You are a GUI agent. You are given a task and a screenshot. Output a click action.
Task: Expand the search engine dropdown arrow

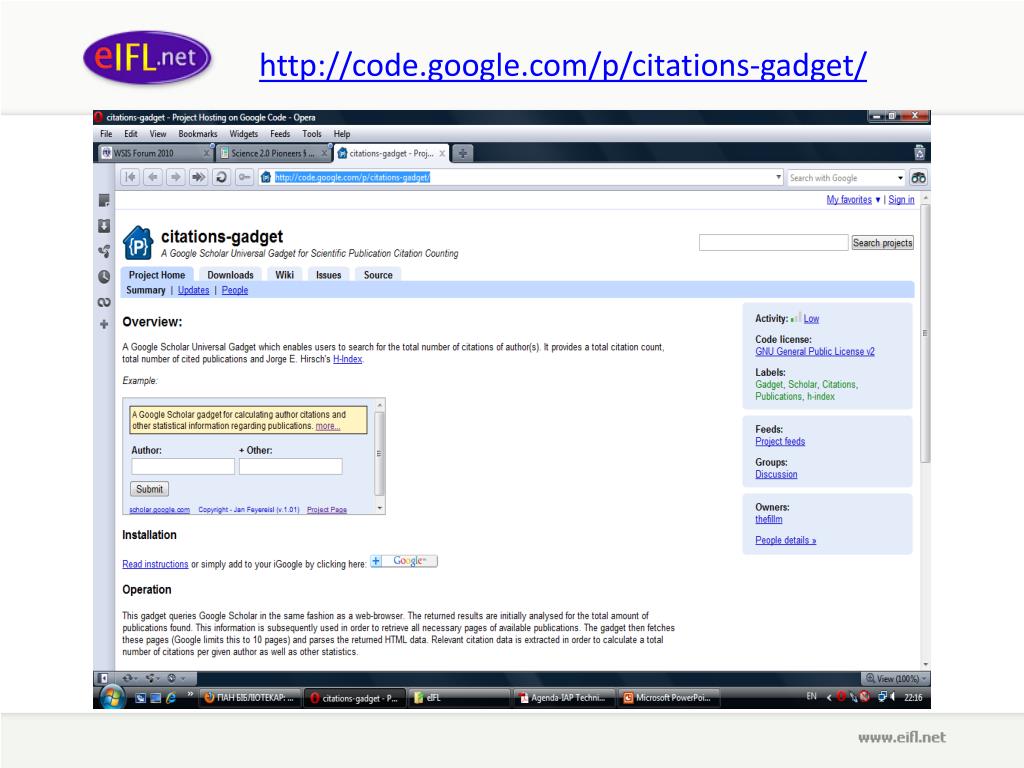900,178
